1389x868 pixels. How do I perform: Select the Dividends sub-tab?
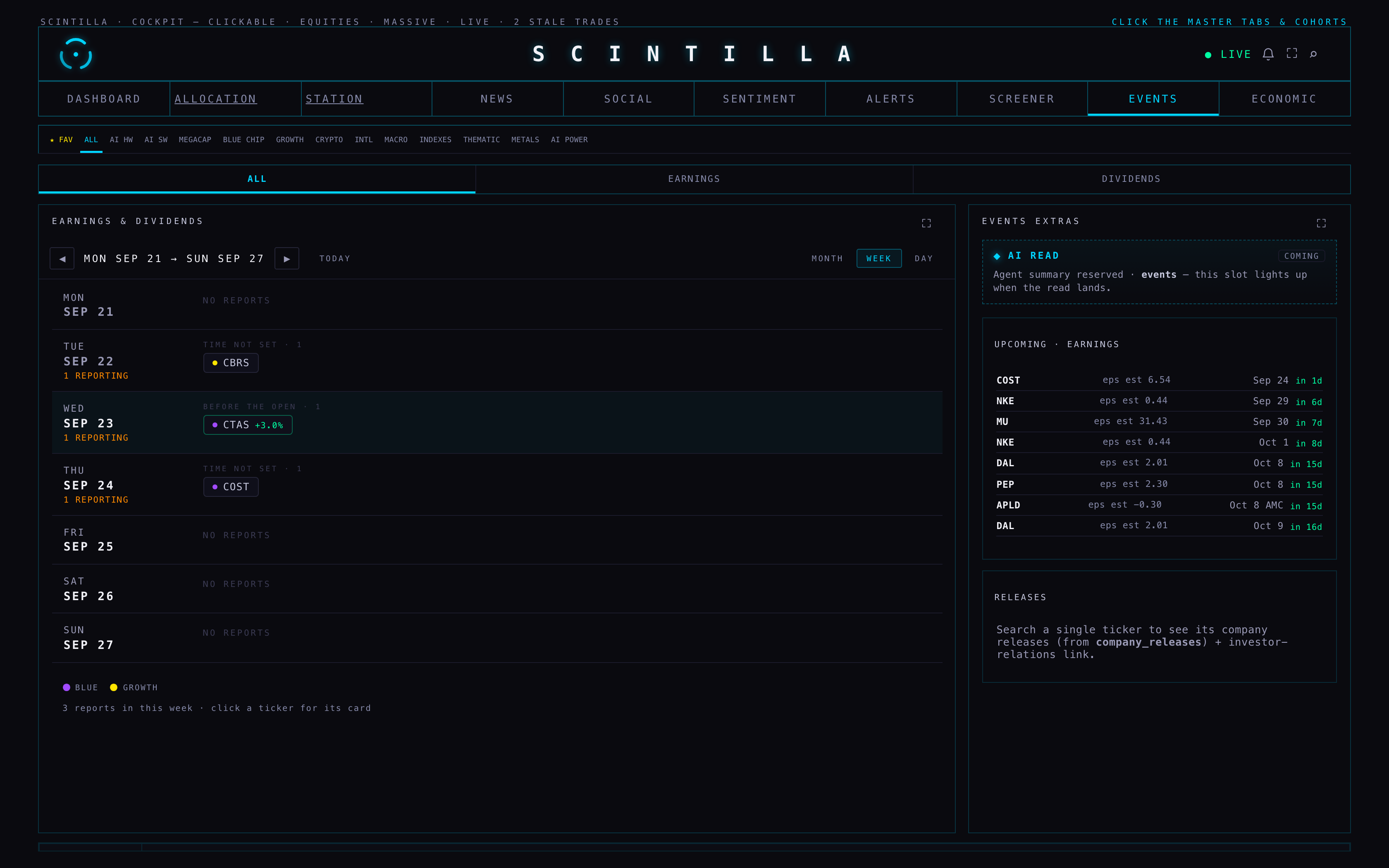(1131, 179)
